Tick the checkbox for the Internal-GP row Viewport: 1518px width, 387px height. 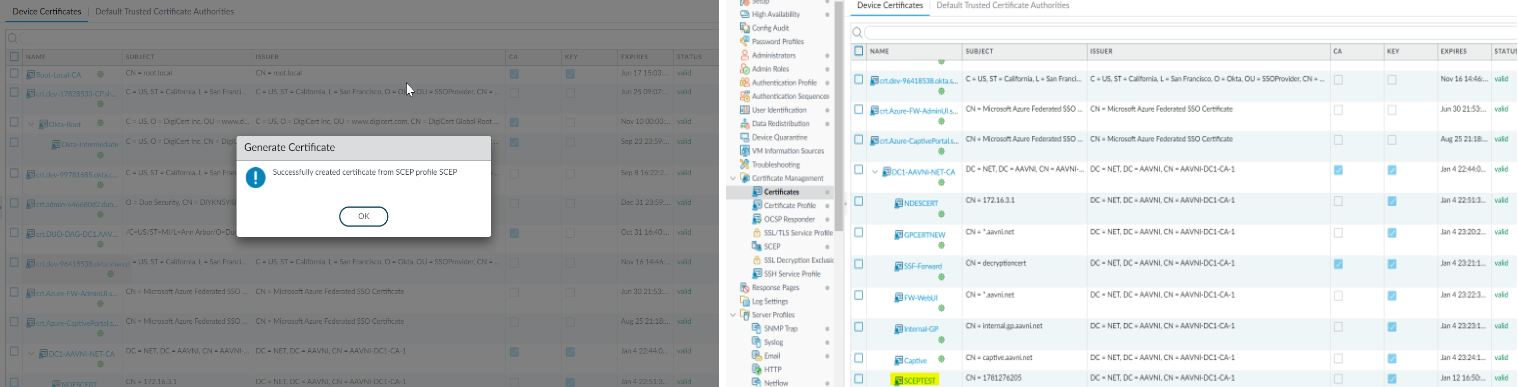(858, 326)
